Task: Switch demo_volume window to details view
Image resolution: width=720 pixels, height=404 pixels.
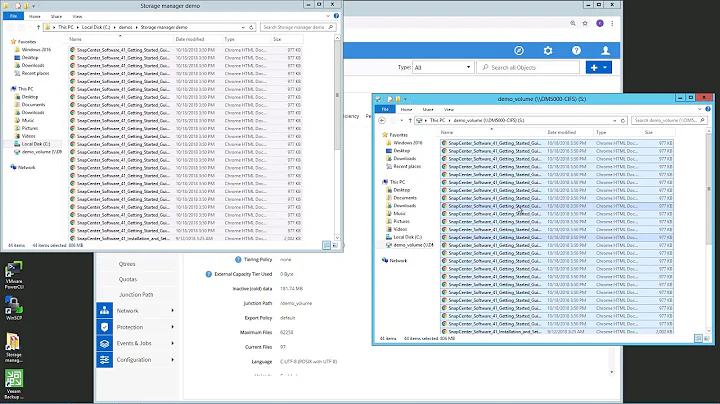Action: 698,338
